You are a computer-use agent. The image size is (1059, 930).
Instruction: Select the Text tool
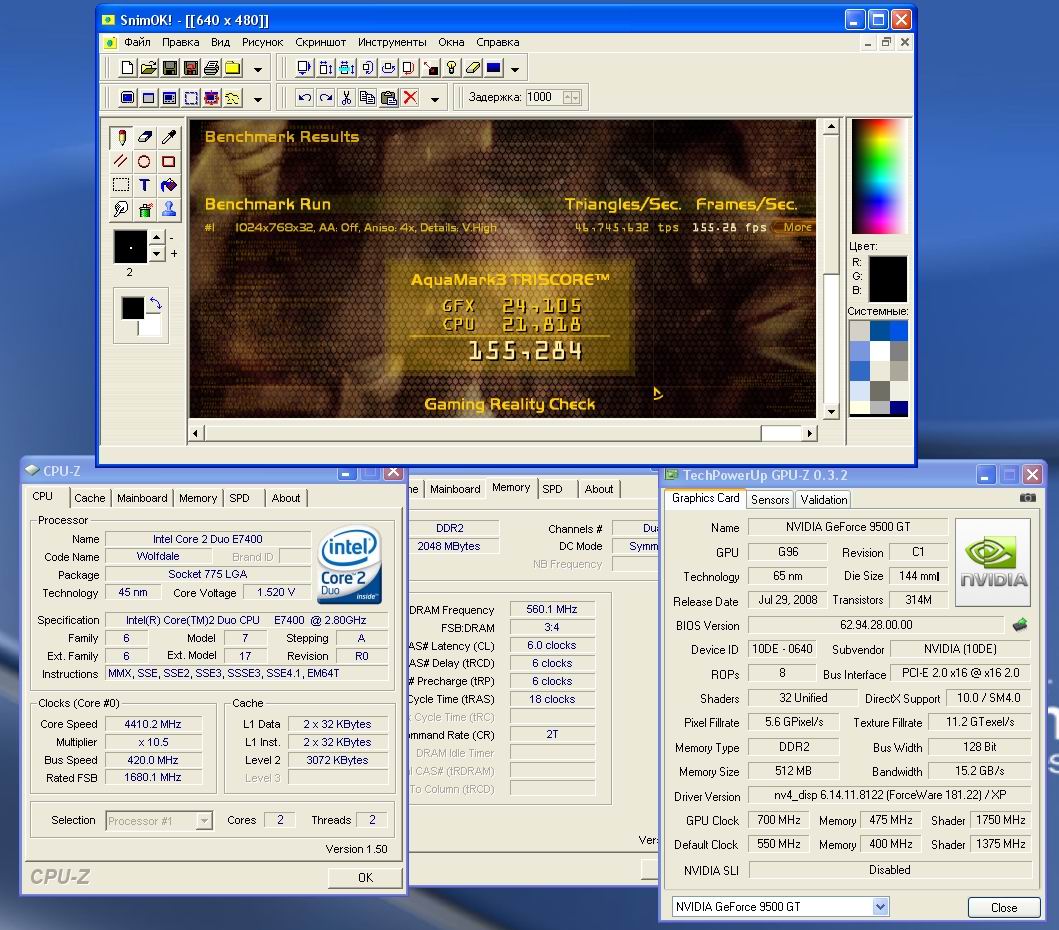(x=145, y=185)
